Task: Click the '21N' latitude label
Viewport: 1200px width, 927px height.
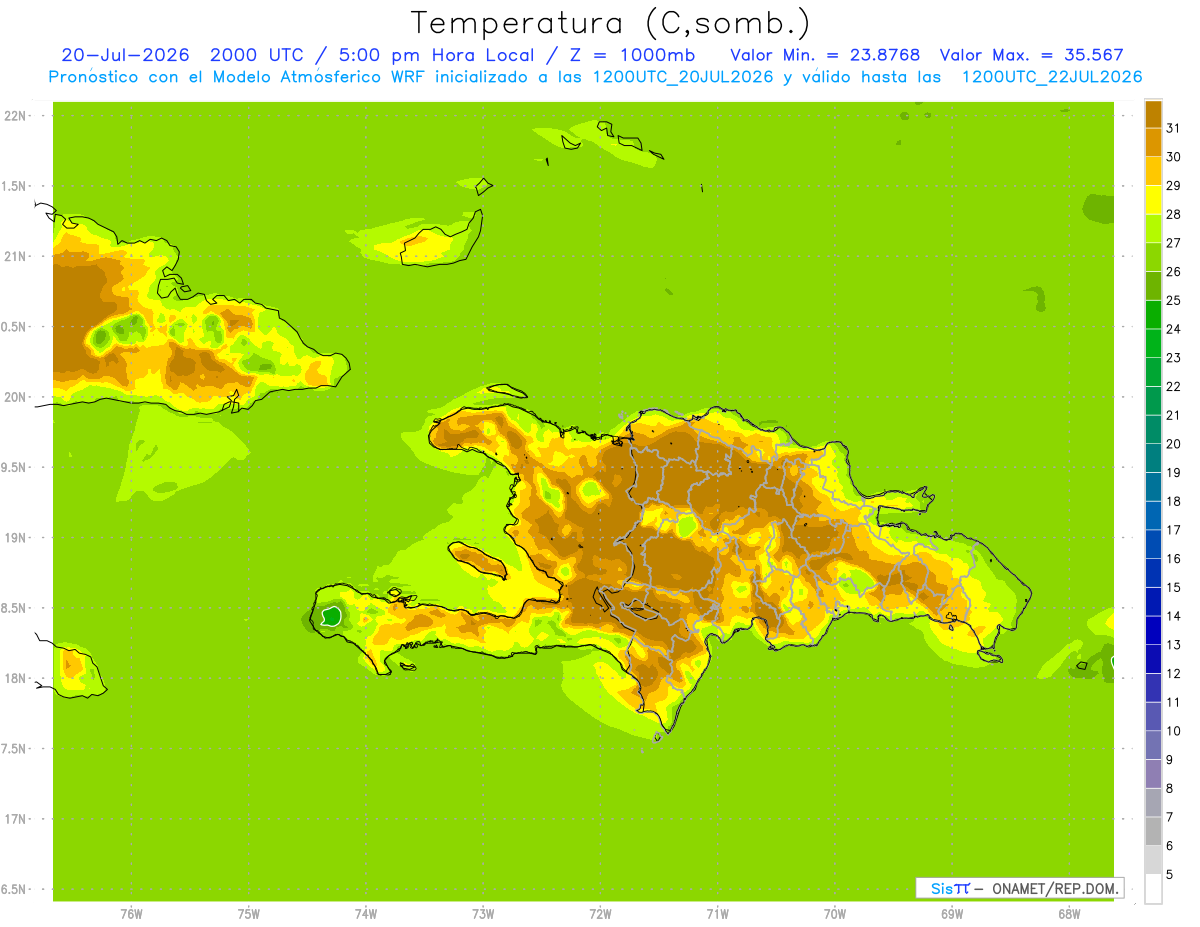Action: pyautogui.click(x=15, y=256)
